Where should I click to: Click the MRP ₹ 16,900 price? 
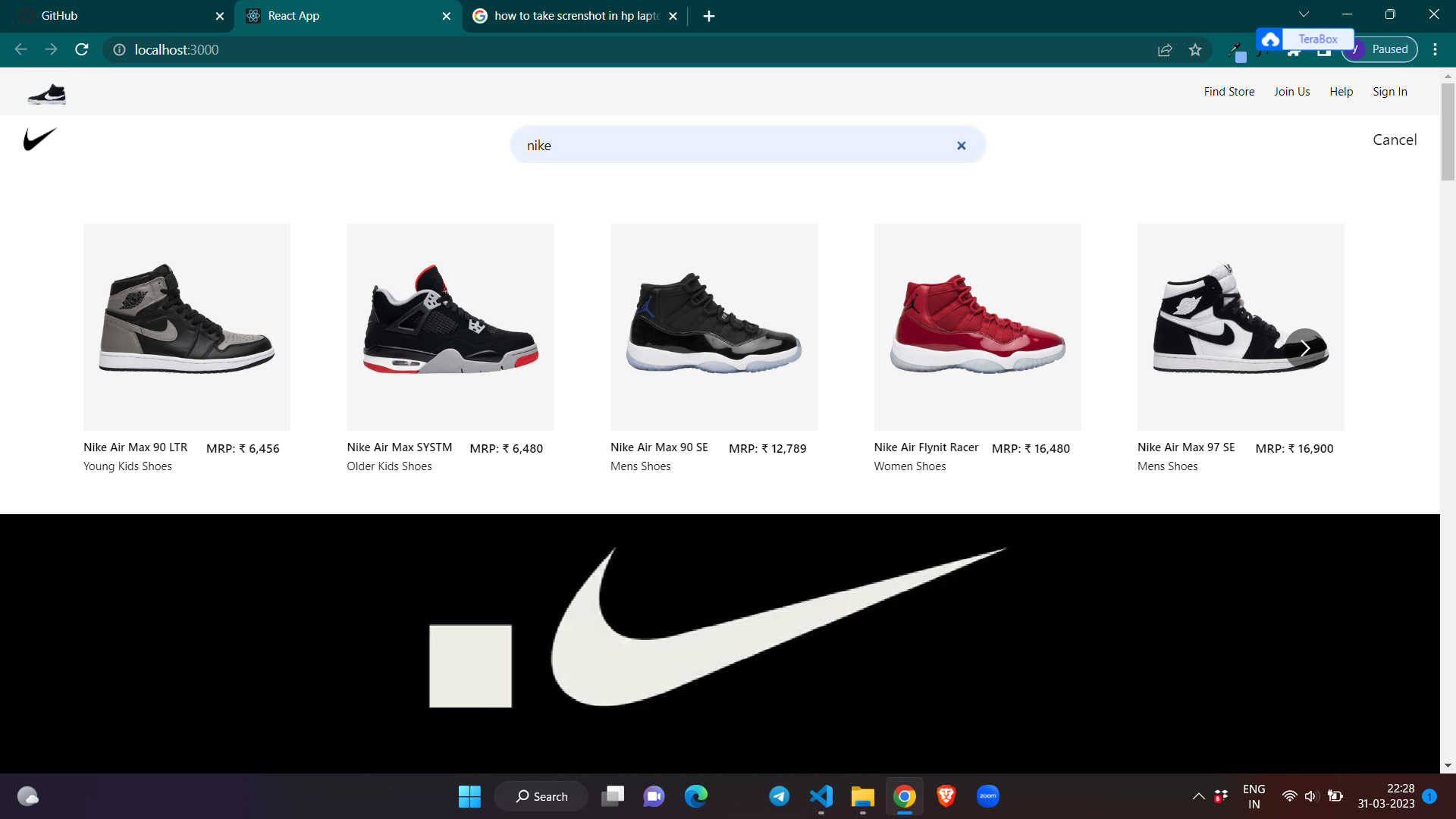tap(1294, 448)
